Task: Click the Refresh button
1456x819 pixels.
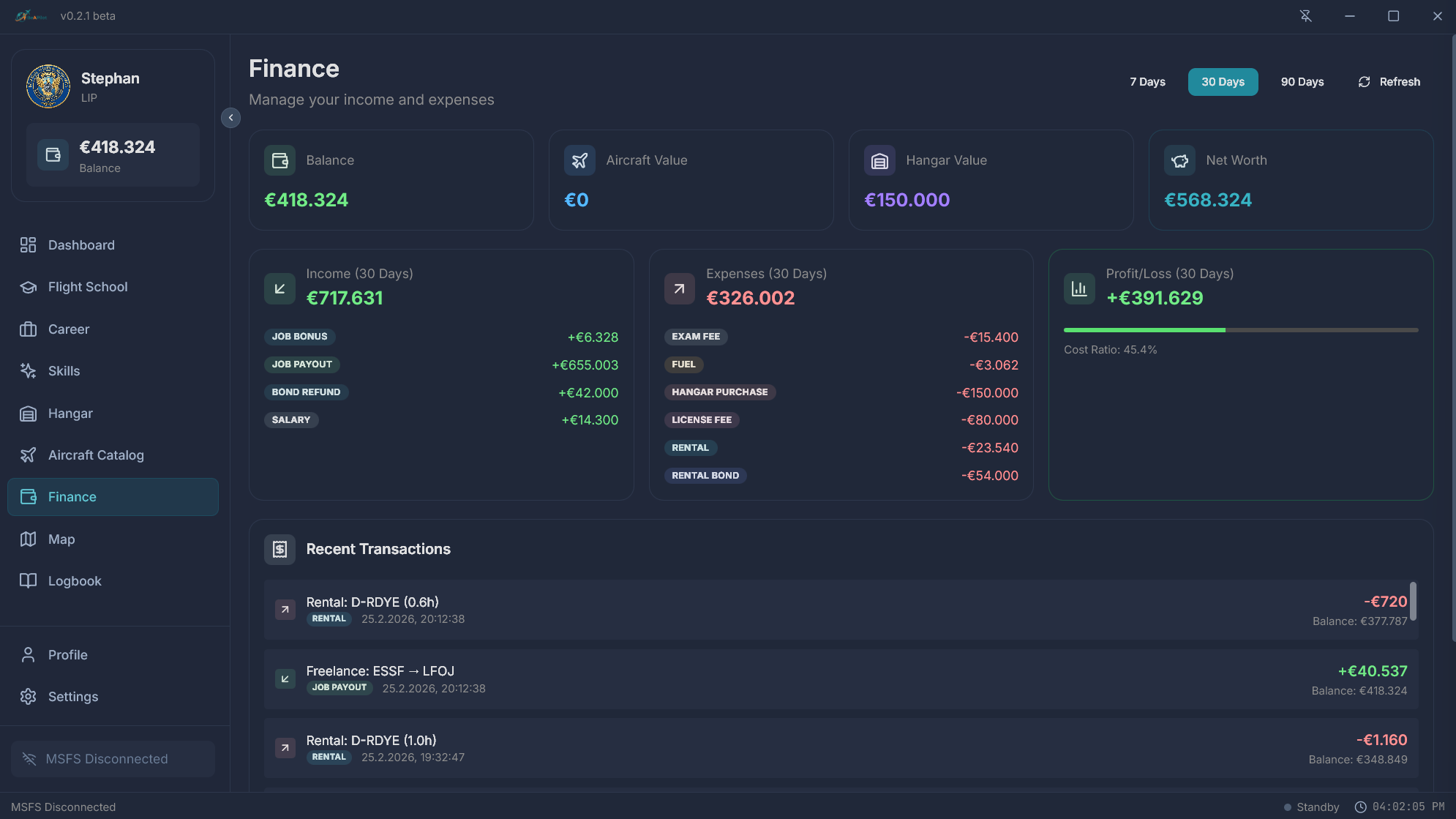Action: click(1389, 81)
